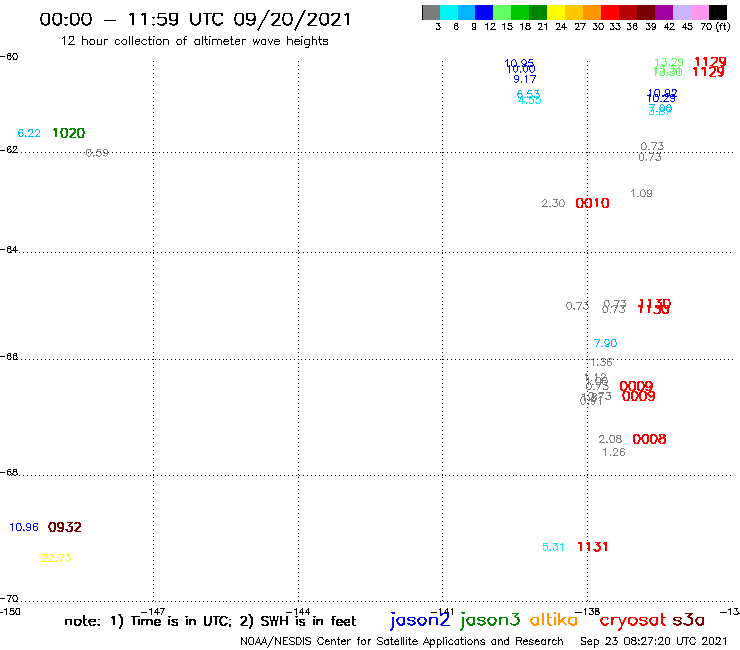
Task: Click the blue wave height '10.96'
Action: [24, 527]
